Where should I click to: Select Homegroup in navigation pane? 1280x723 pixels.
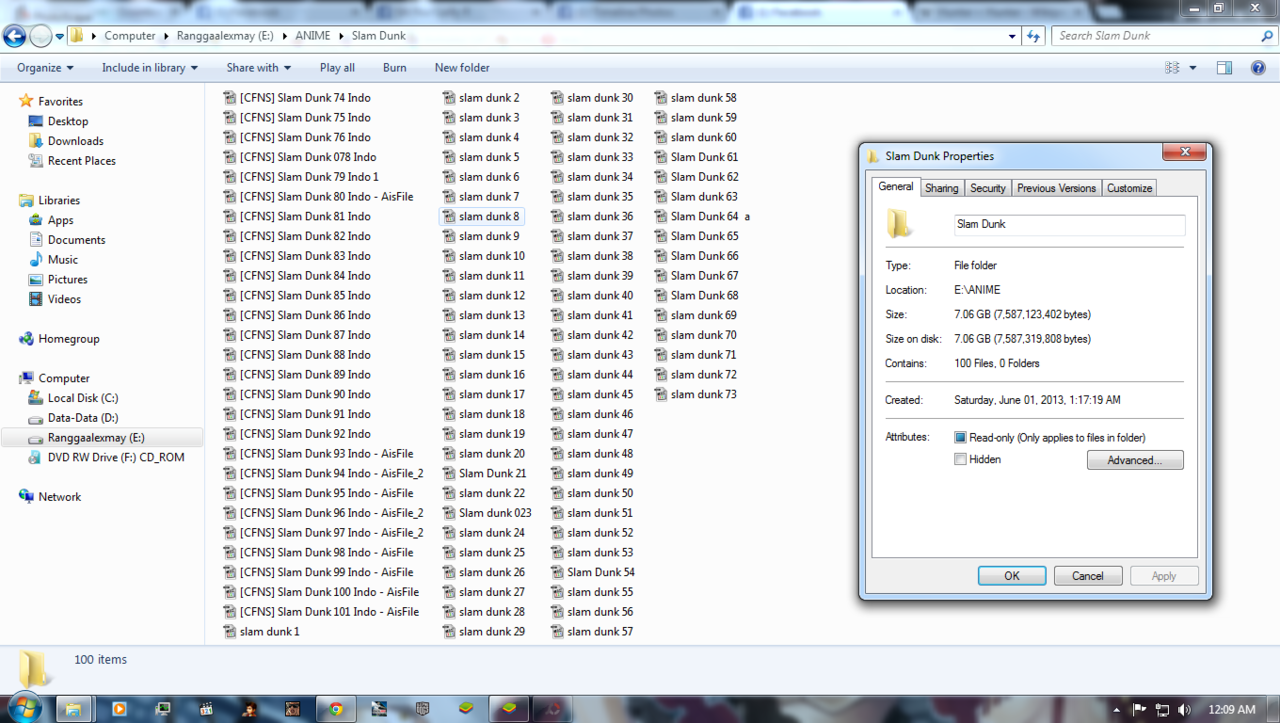(68, 339)
